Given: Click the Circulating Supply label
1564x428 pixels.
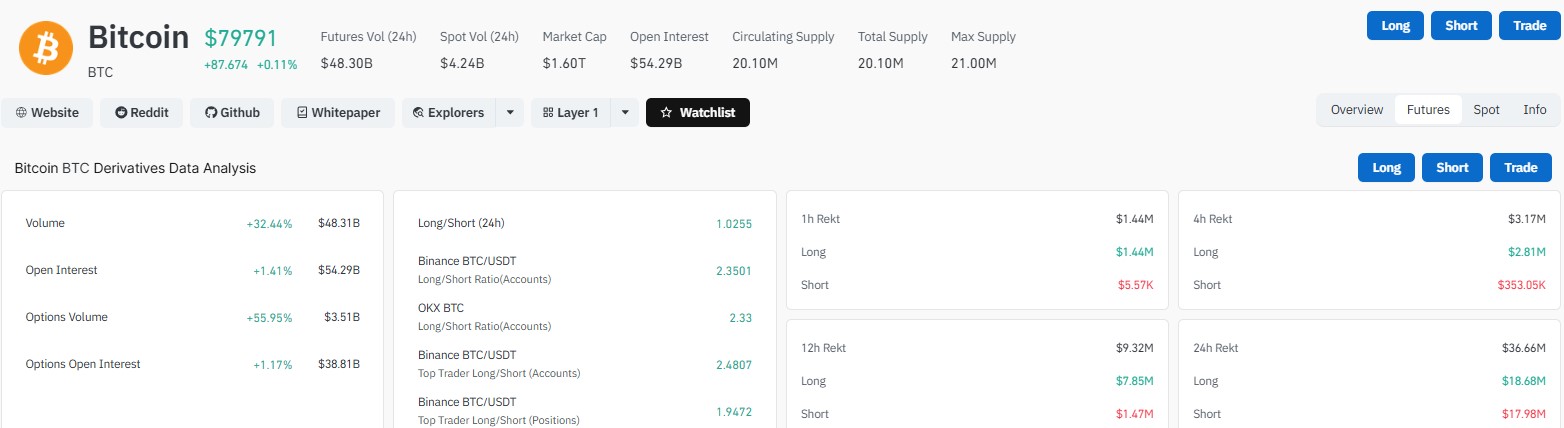Looking at the screenshot, I should pyautogui.click(x=783, y=37).
